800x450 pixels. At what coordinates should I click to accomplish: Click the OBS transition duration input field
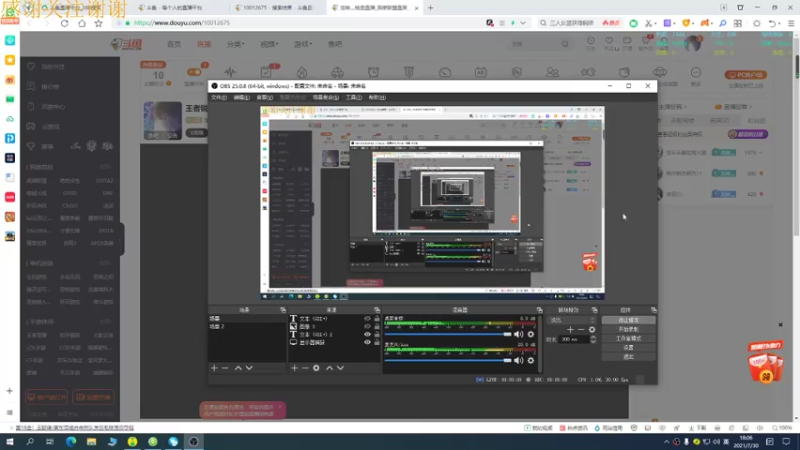pos(573,339)
